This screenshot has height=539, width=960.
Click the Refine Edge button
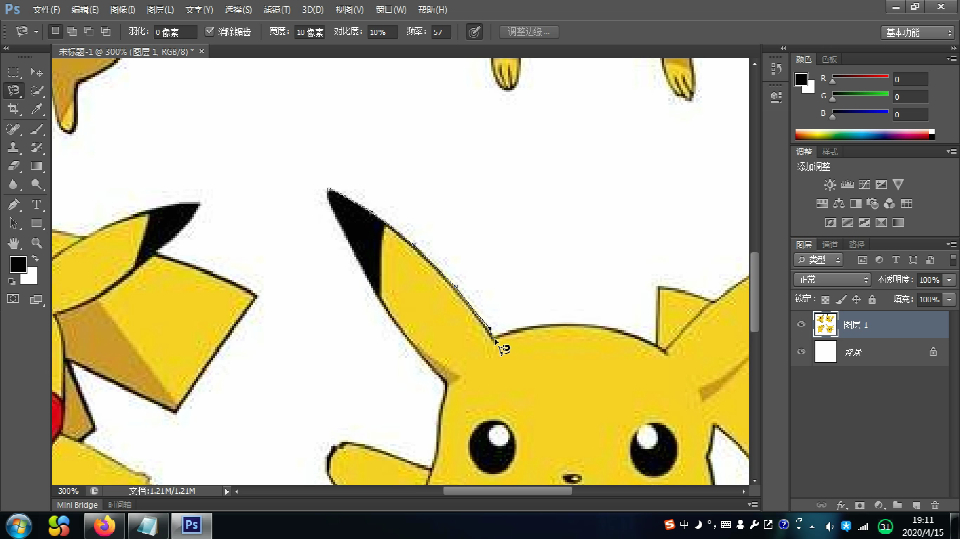tap(528, 32)
